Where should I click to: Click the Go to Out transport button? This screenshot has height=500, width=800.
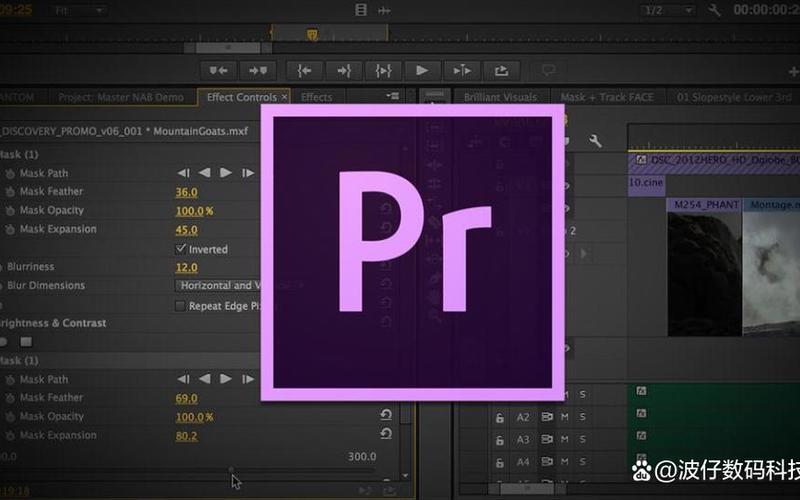(344, 70)
